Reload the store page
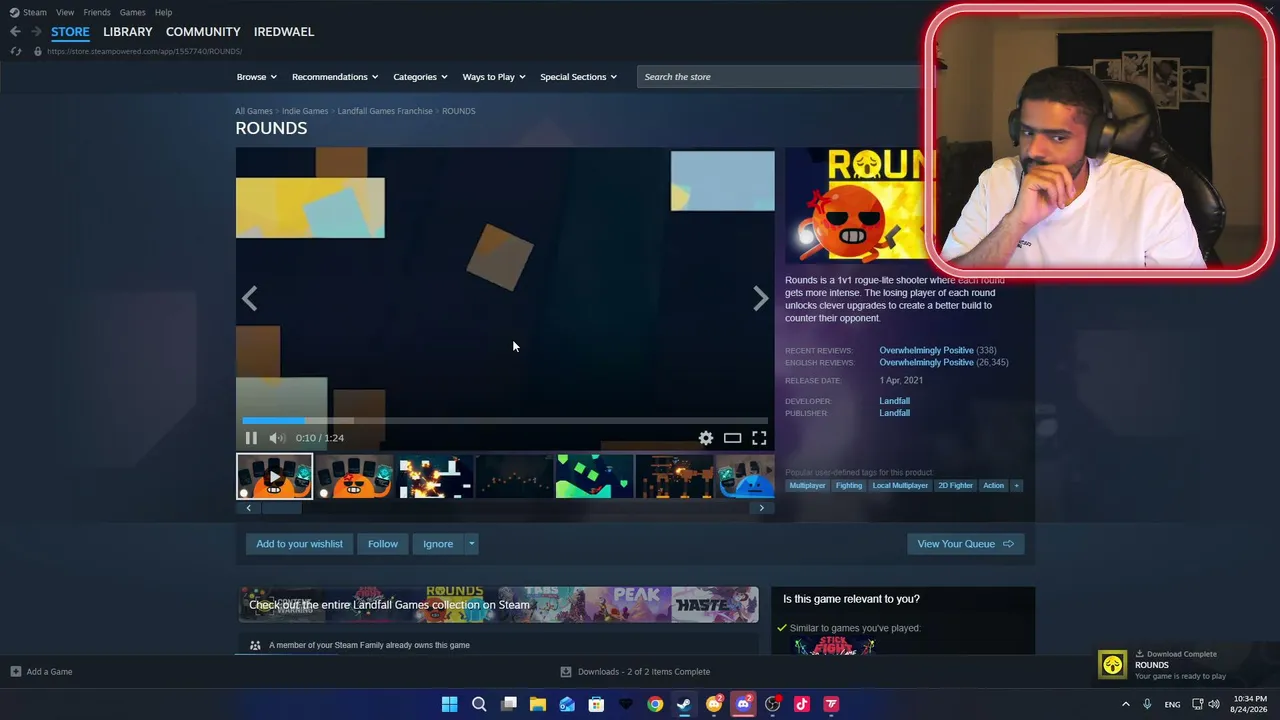 tap(15, 51)
